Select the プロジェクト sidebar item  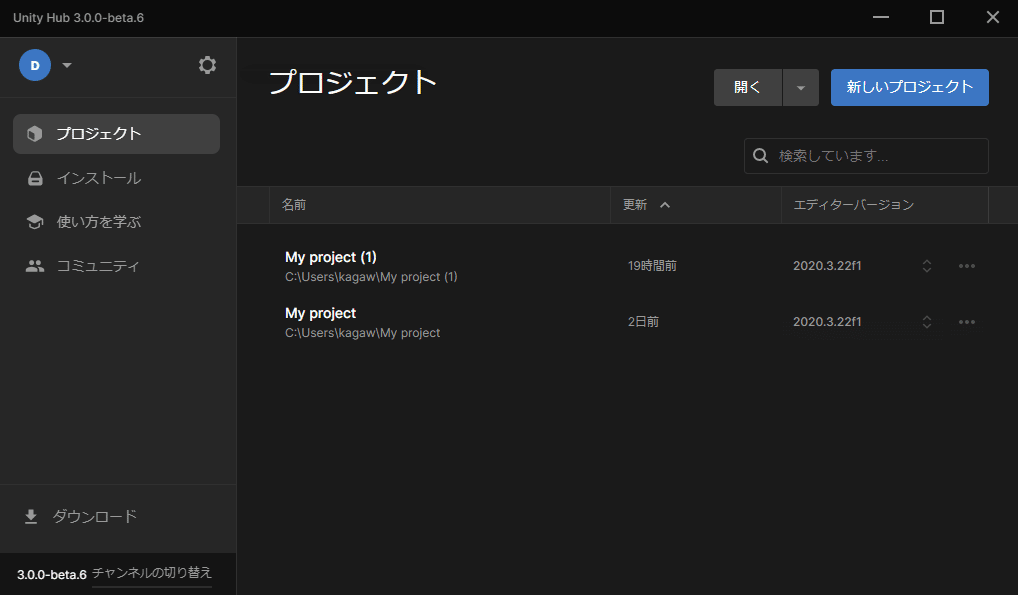click(116, 134)
